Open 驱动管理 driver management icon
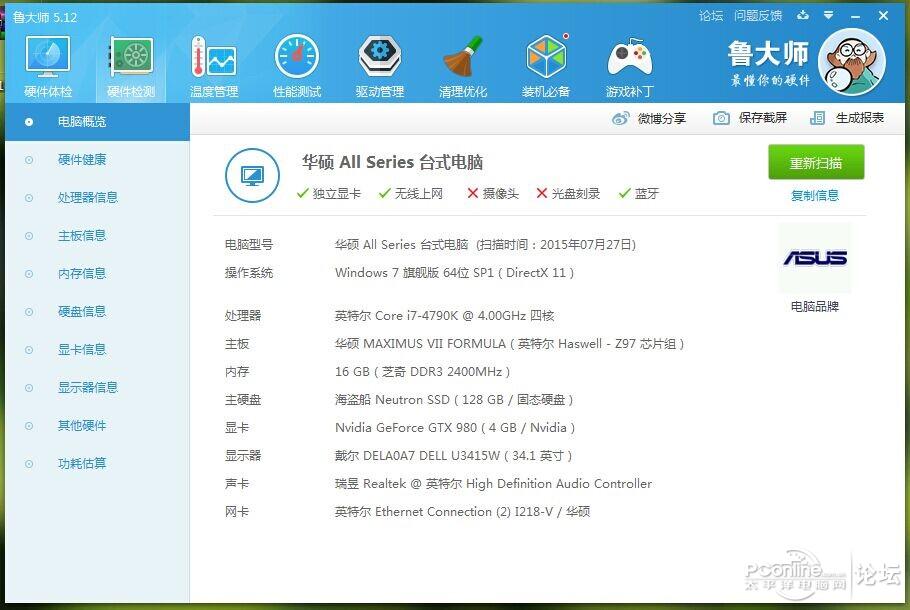This screenshot has height=610, width=910. click(380, 57)
